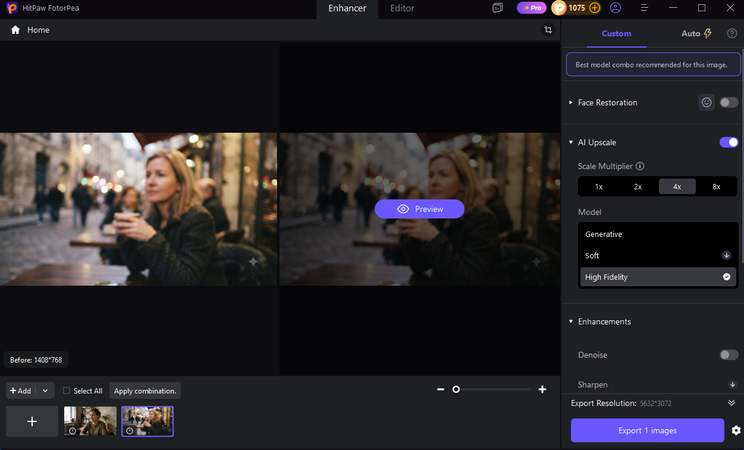Image resolution: width=744 pixels, height=450 pixels.
Task: Open the user account profile icon
Action: pos(615,8)
